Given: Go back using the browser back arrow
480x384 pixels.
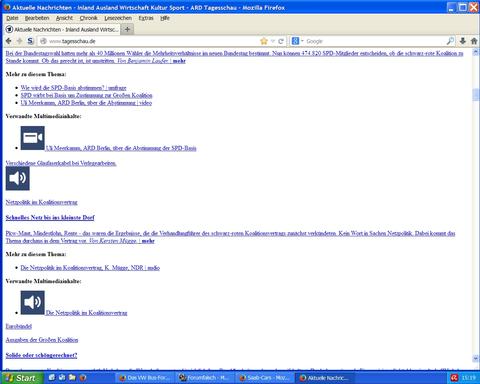Looking at the screenshot, I should [x=9, y=41].
